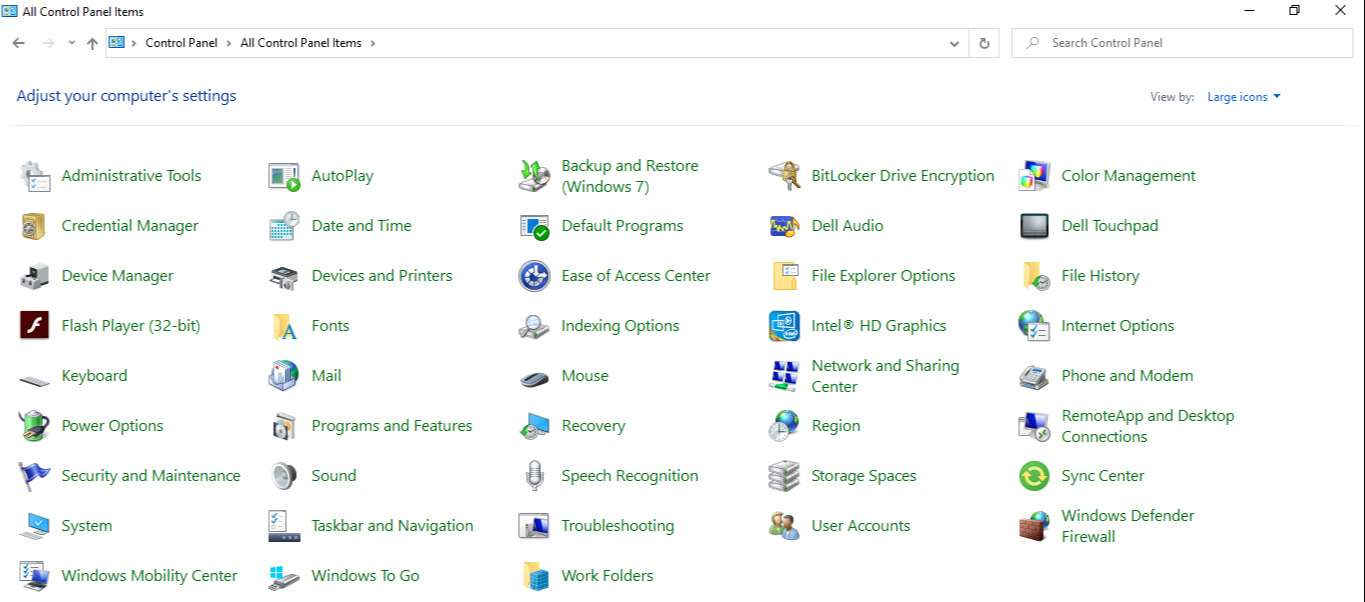
Task: Click RemoteApp and Desktop Connections link
Action: click(1148, 426)
